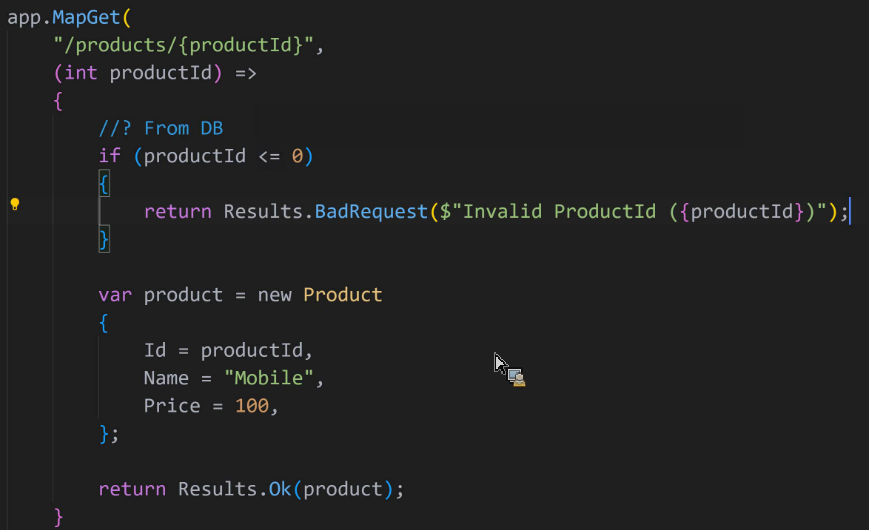Click the Product type name after new

pos(343,294)
